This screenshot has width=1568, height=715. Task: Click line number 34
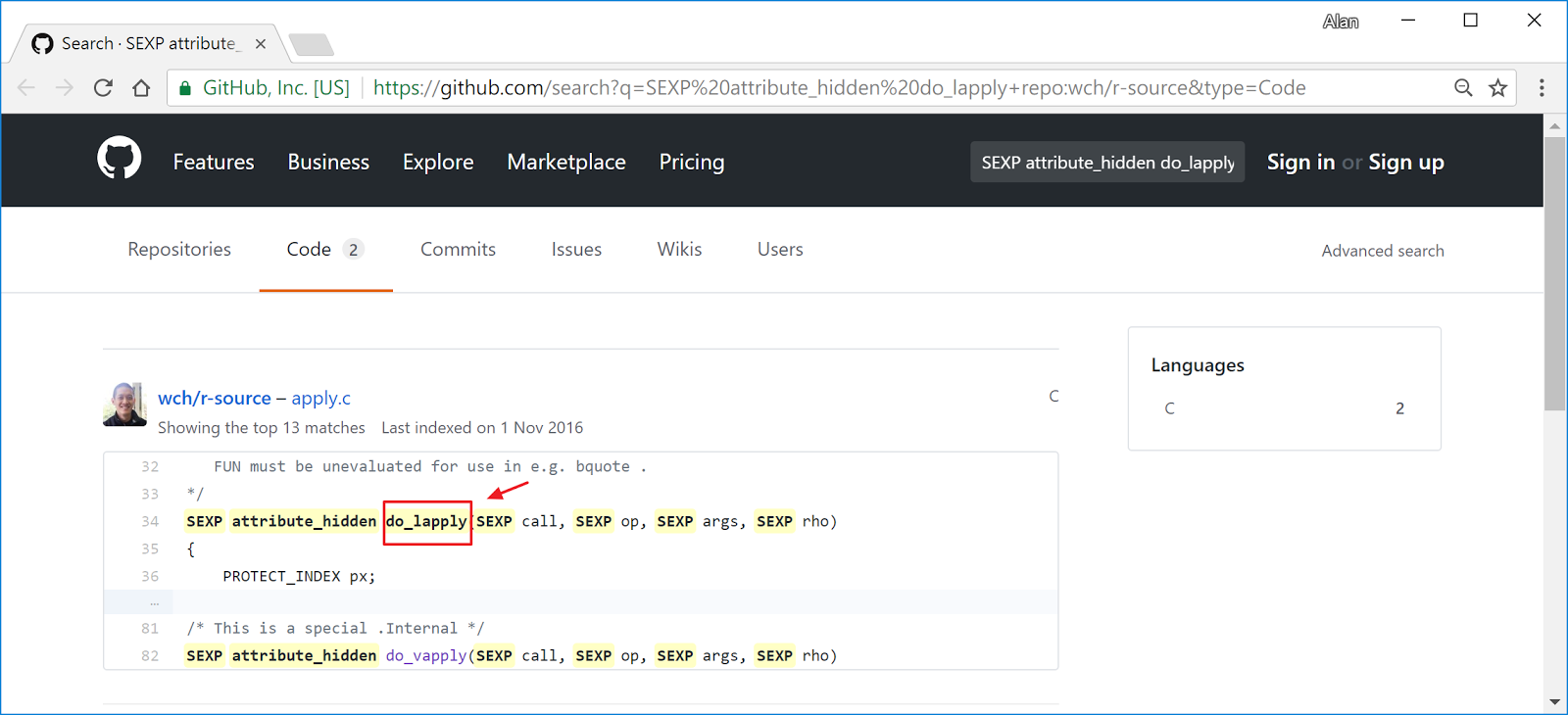pyautogui.click(x=150, y=522)
